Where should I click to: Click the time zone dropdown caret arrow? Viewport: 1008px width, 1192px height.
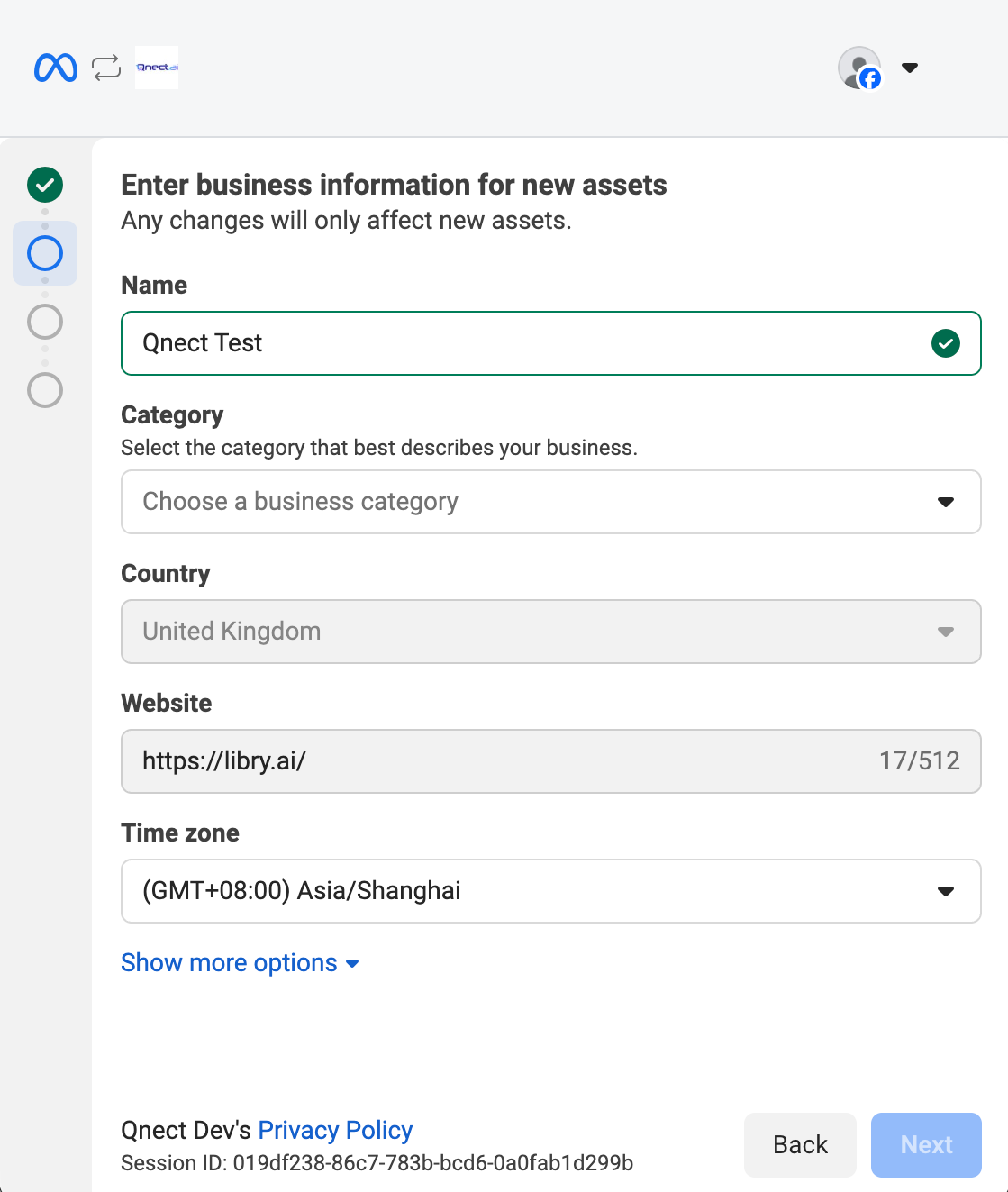click(x=946, y=891)
